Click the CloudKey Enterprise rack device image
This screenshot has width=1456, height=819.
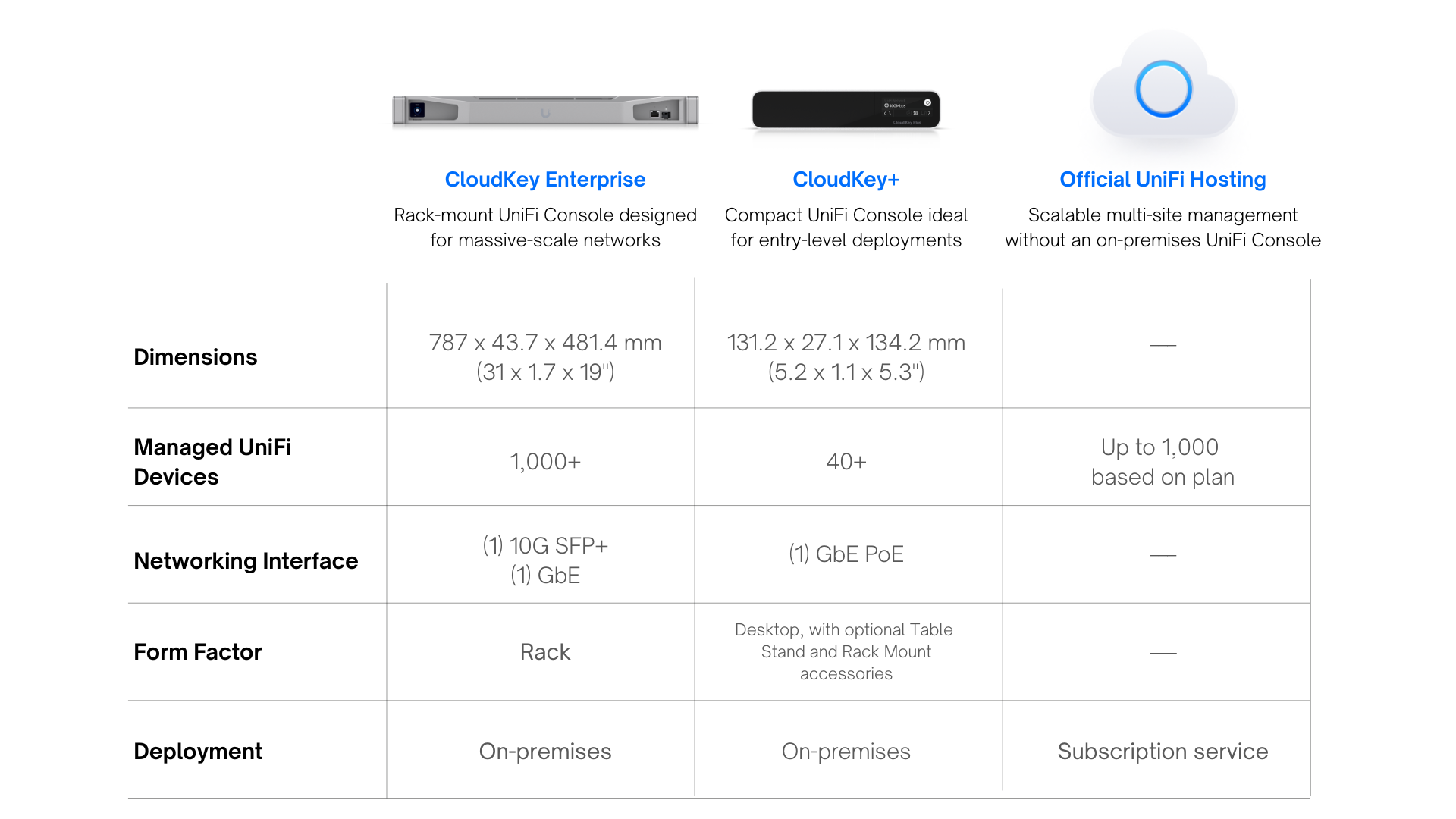tap(545, 111)
